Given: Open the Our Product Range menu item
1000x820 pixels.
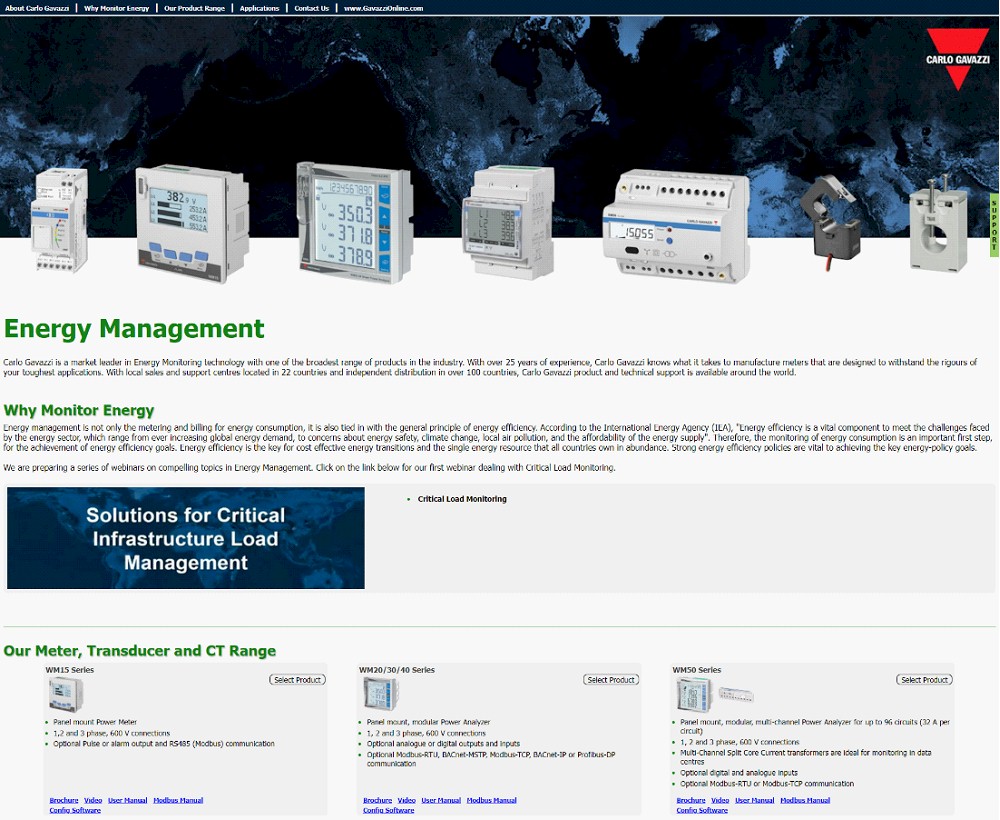Looking at the screenshot, I should point(195,8).
